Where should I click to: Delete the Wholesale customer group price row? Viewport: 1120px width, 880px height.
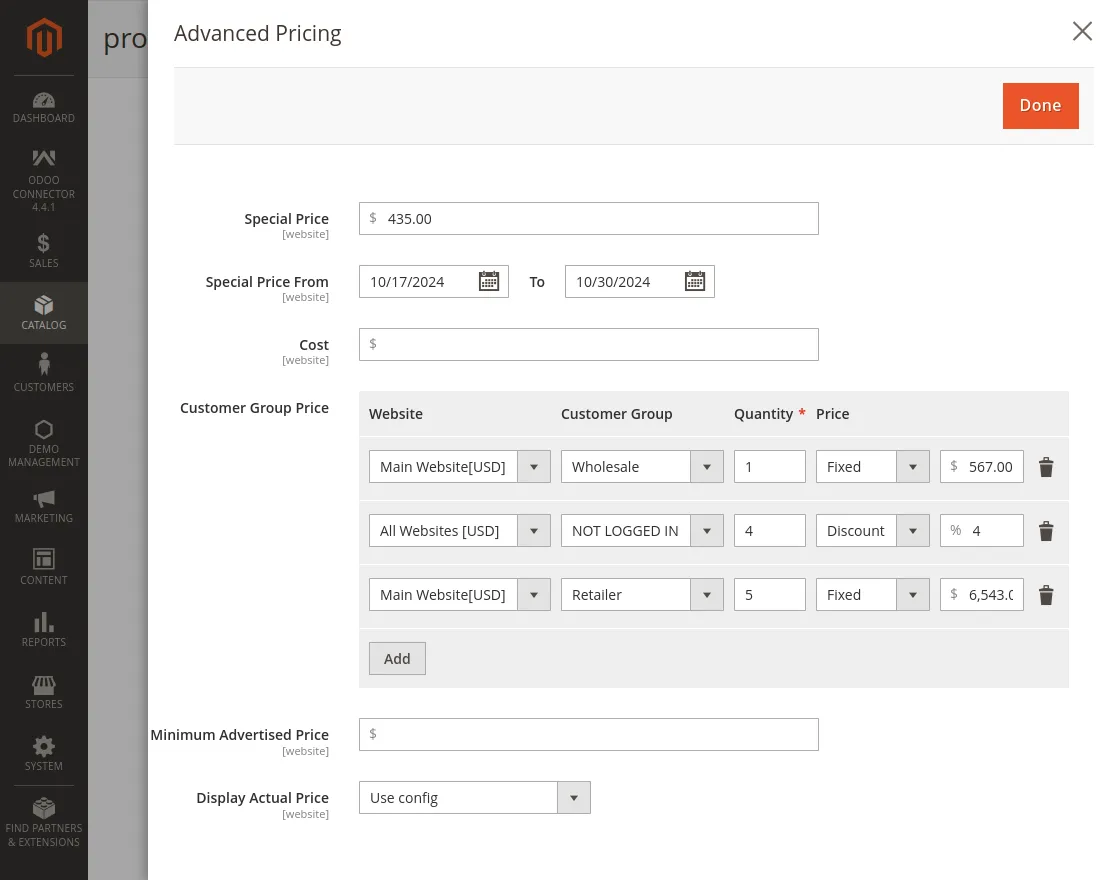point(1045,467)
